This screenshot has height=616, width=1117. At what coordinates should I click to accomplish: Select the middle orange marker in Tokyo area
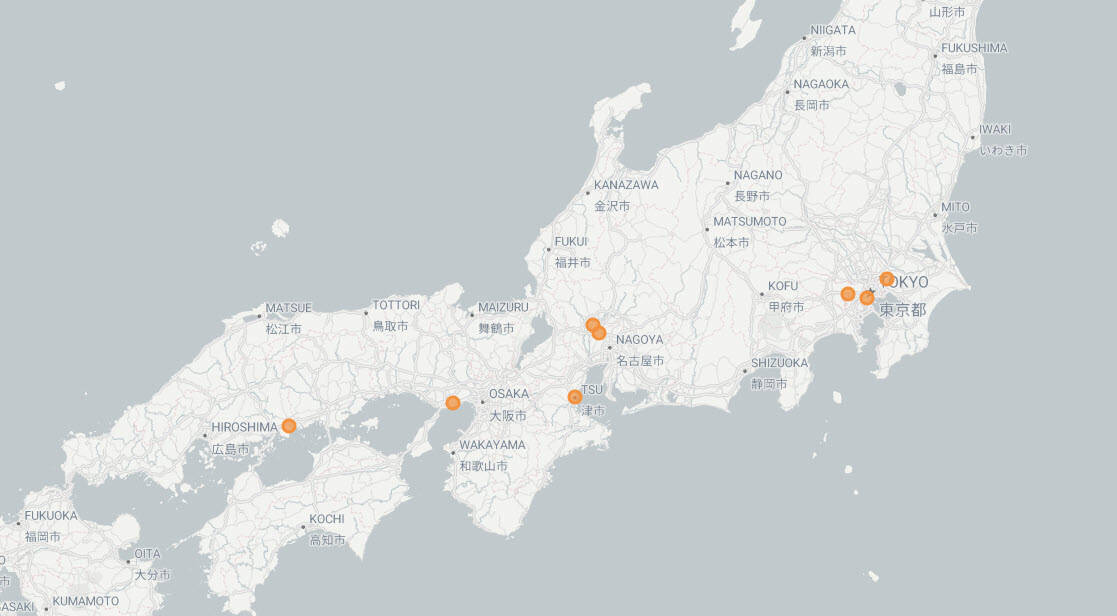(867, 297)
